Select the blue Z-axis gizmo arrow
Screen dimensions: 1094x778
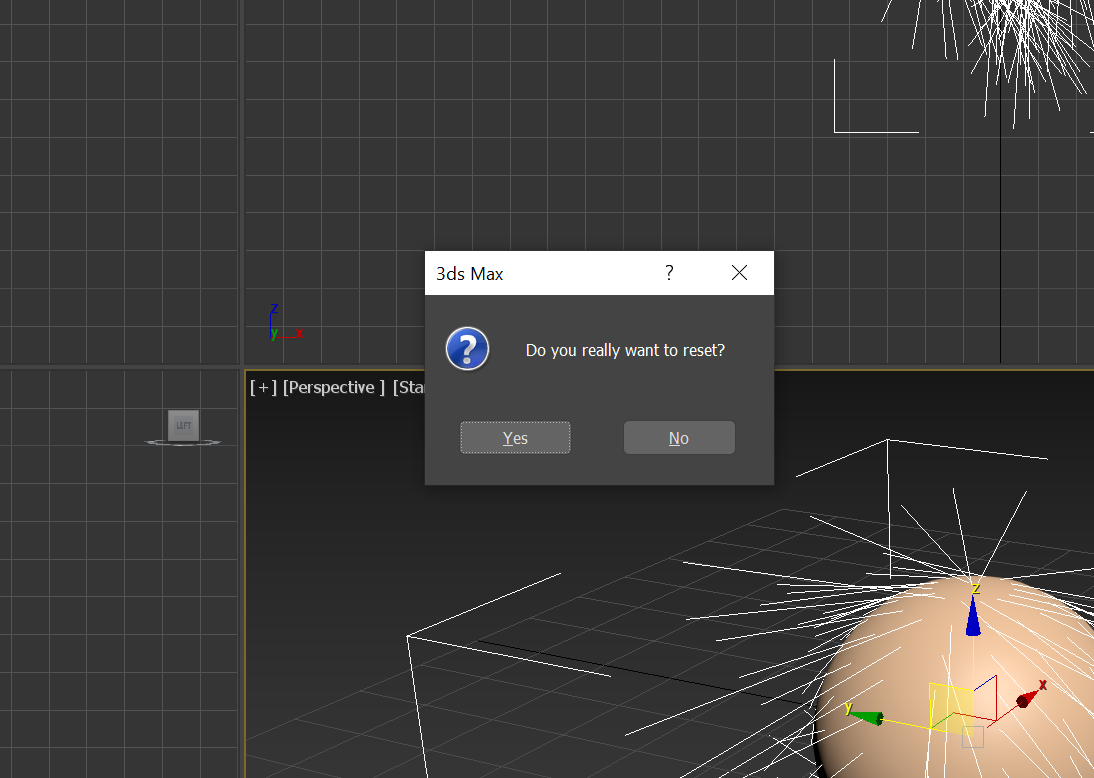pos(973,619)
